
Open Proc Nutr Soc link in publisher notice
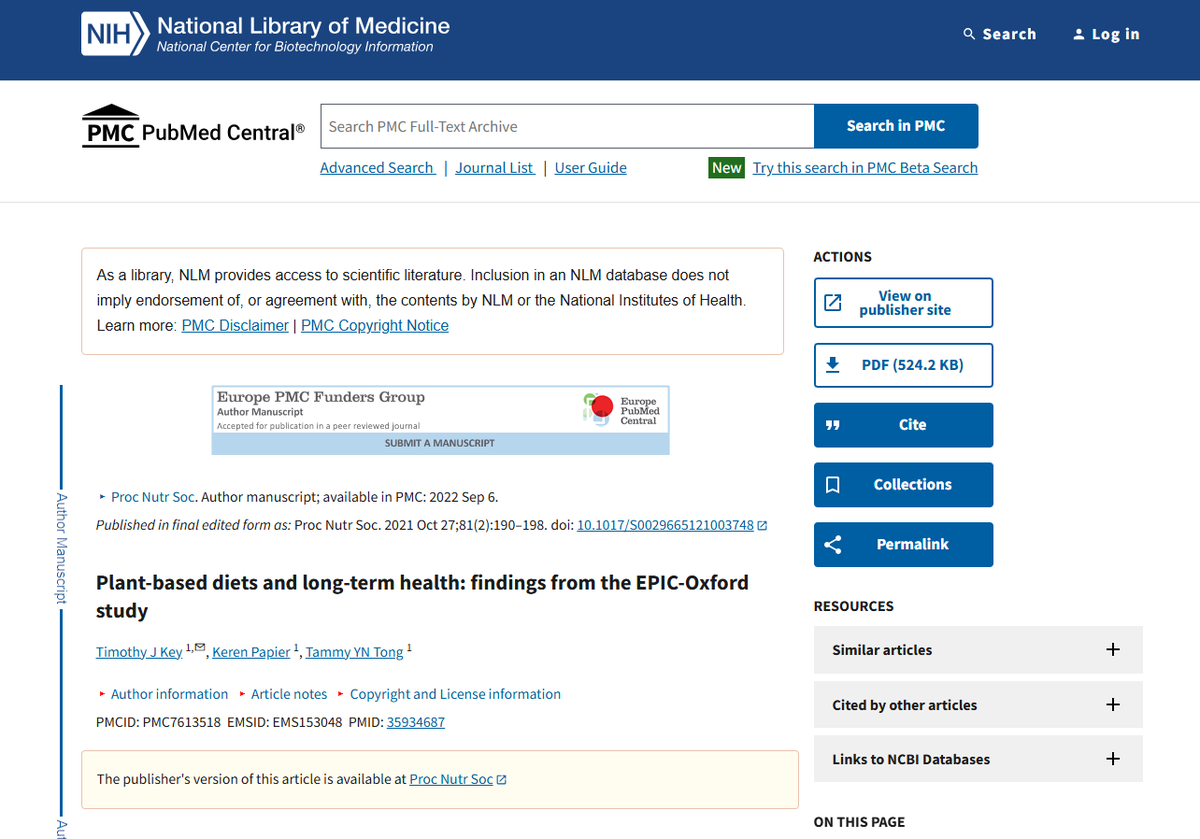tap(451, 779)
